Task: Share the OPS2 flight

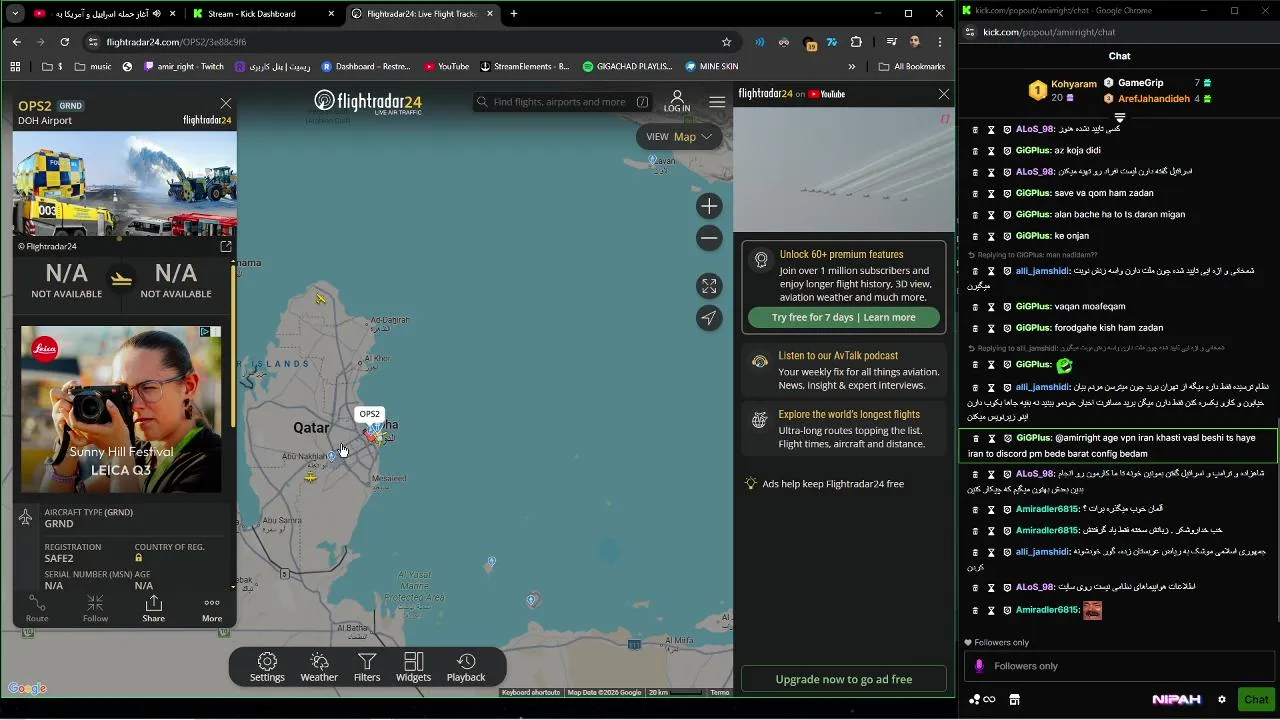Action: (153, 608)
